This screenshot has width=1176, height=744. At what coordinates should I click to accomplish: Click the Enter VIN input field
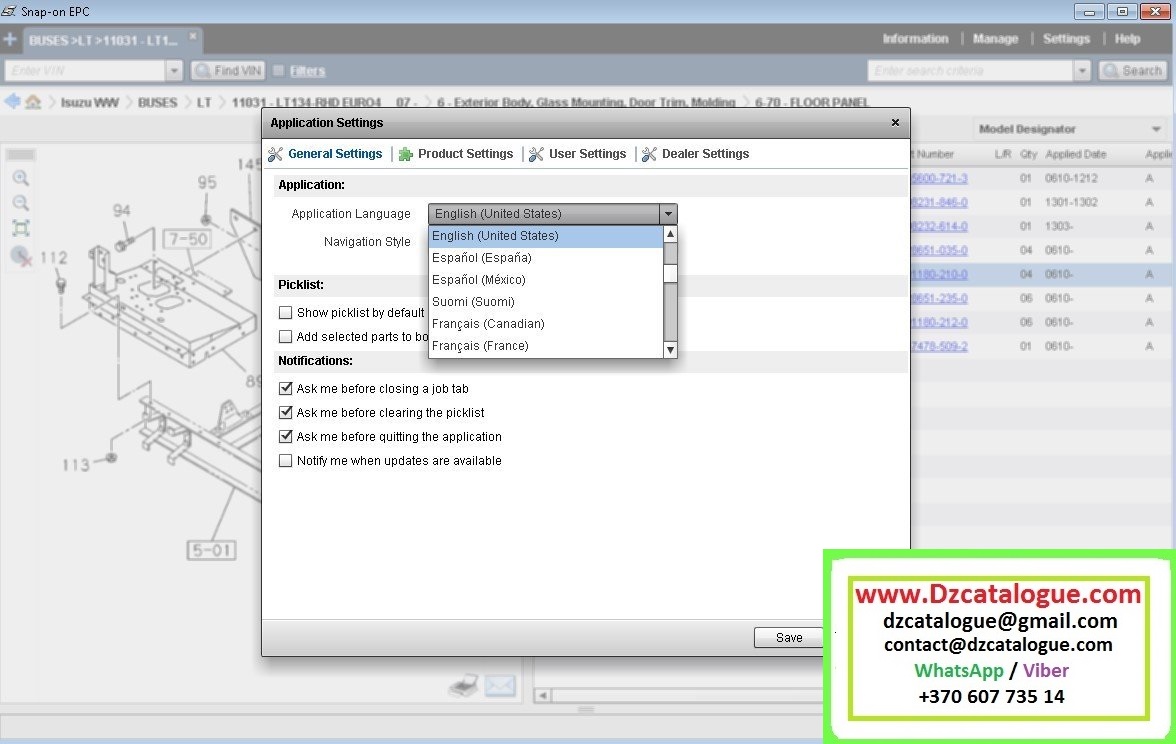tap(85, 70)
